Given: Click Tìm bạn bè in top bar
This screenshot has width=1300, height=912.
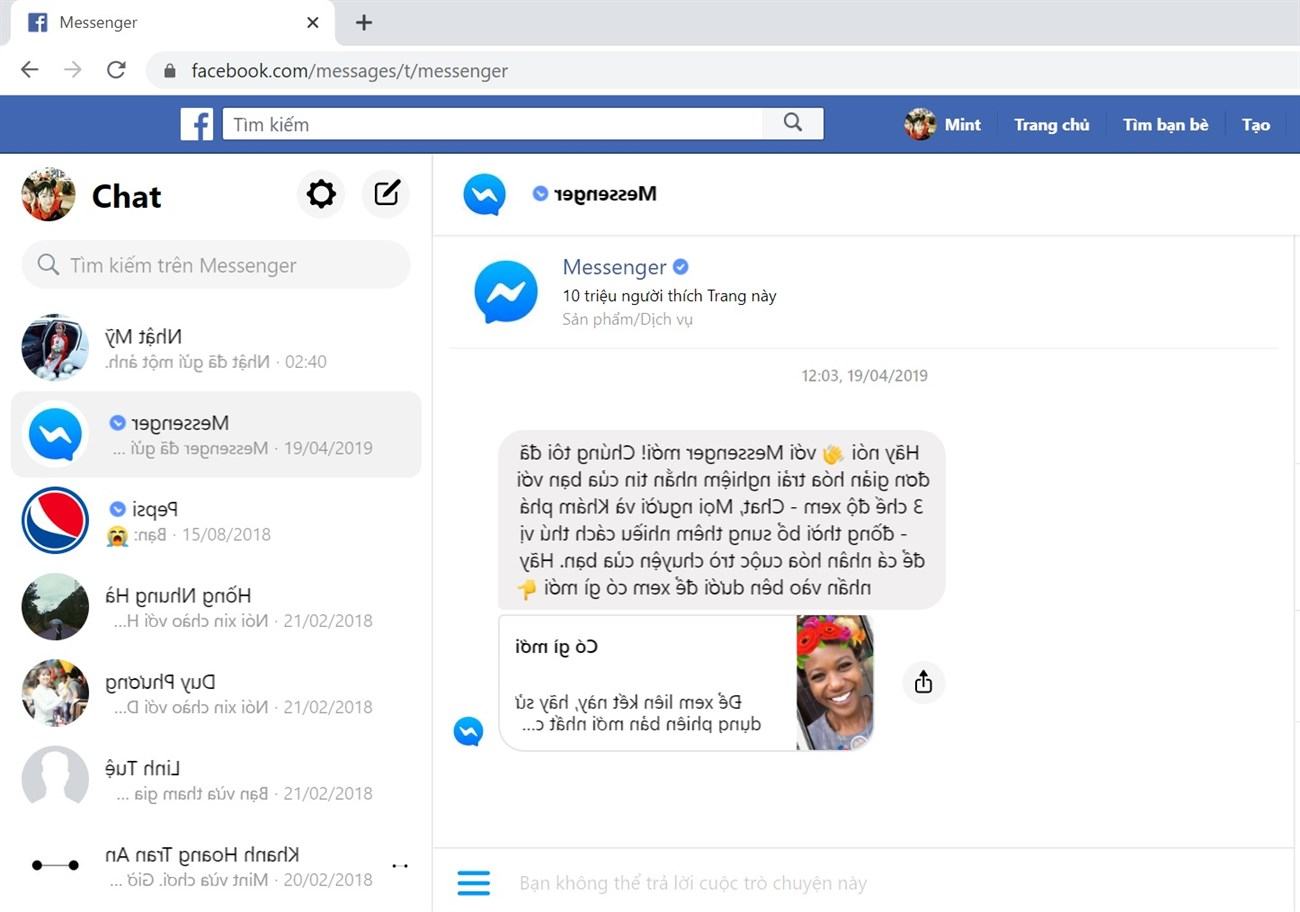Looking at the screenshot, I should (x=1165, y=124).
